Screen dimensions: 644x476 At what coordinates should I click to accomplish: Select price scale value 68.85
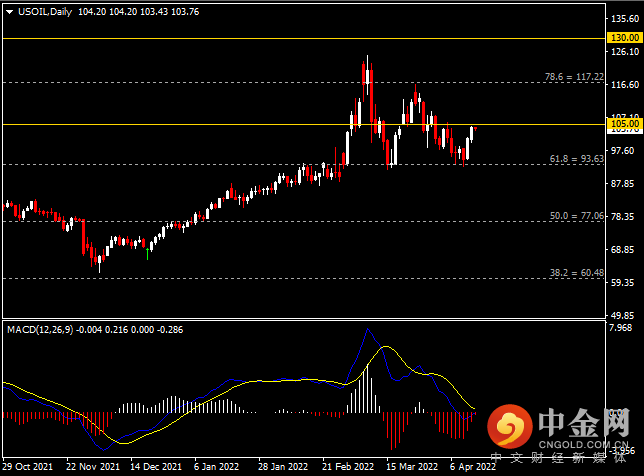click(x=625, y=250)
